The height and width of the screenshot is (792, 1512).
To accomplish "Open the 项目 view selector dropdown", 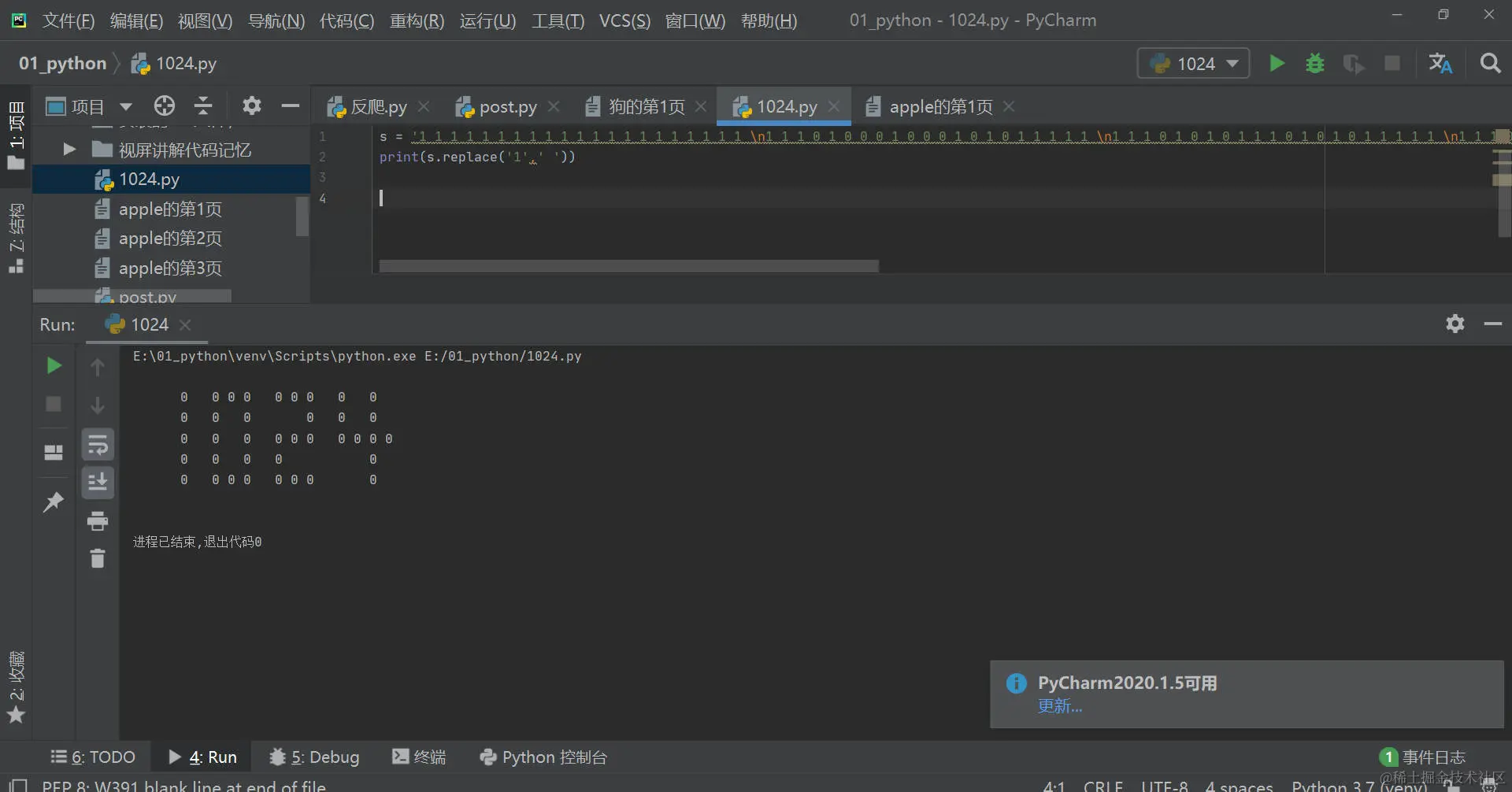I will 126,105.
